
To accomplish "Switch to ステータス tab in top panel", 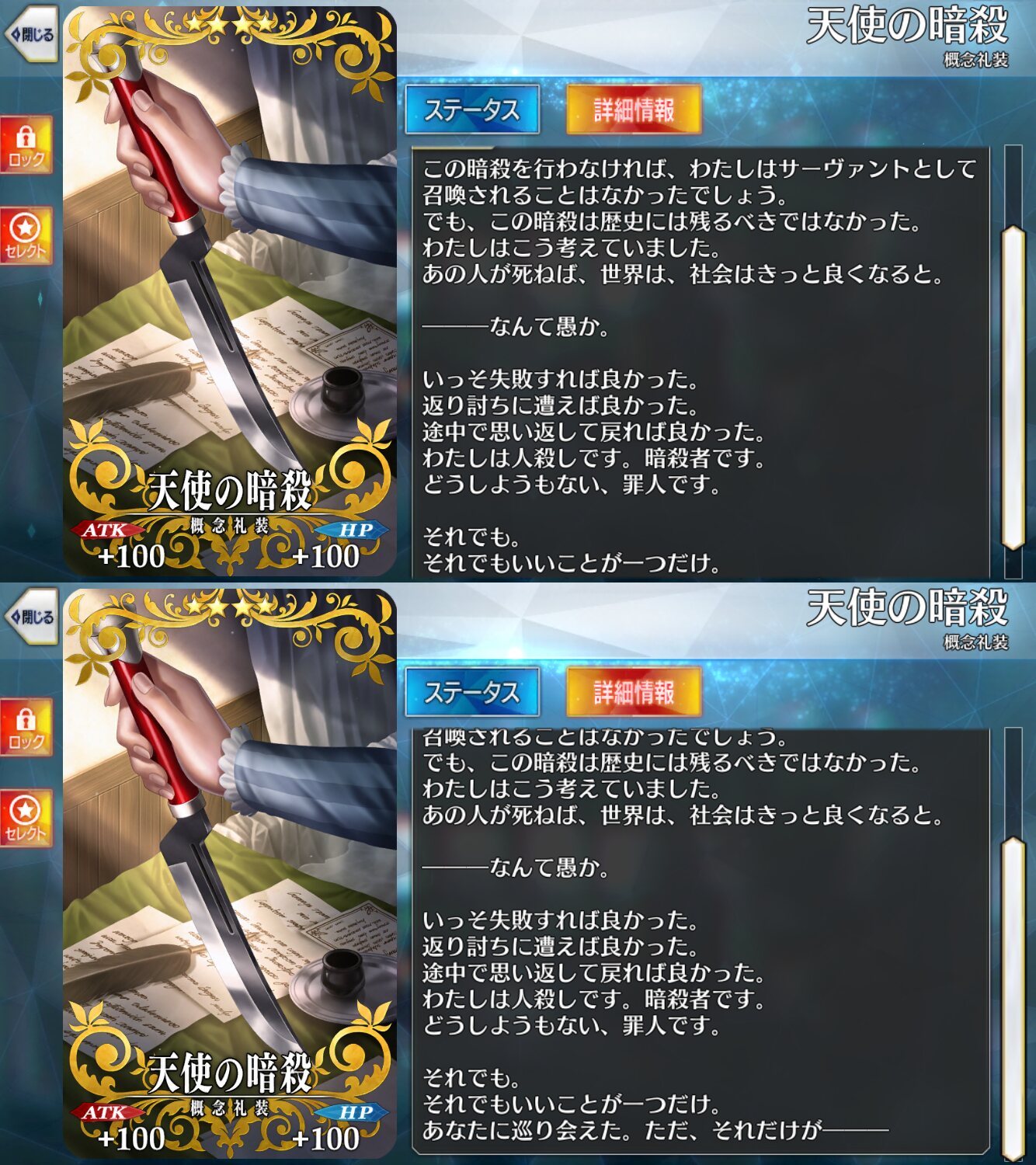I will pos(472,110).
